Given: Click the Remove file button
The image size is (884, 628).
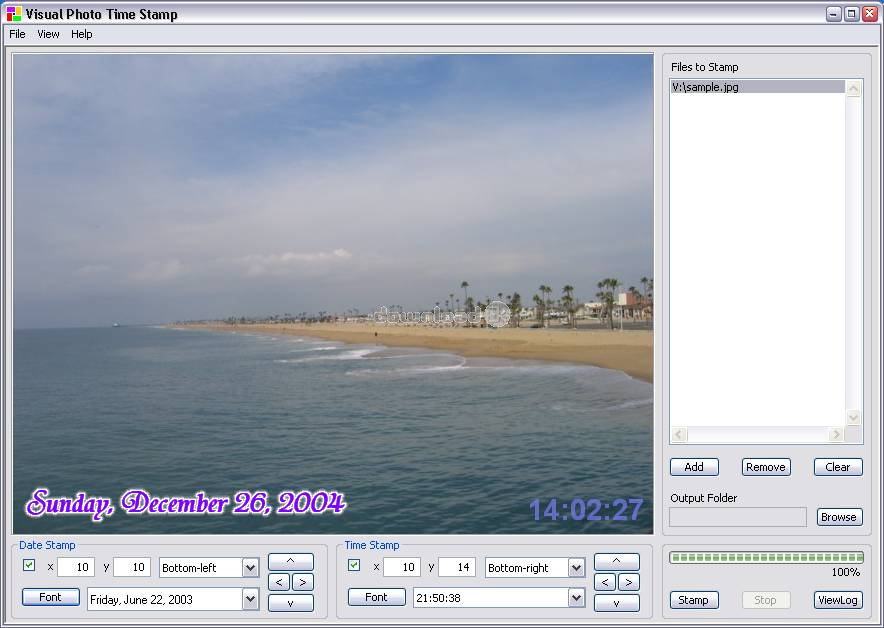Looking at the screenshot, I should point(766,467).
